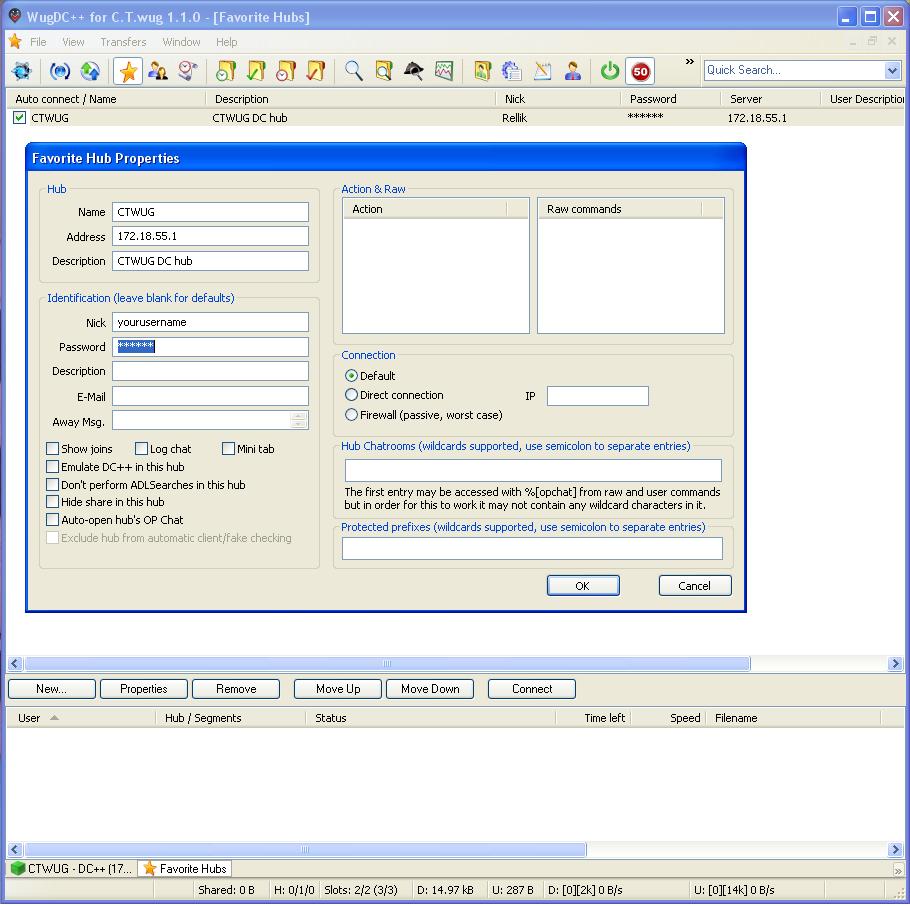
Task: Switch to the CTWUG - DC++ tab
Action: coord(73,868)
